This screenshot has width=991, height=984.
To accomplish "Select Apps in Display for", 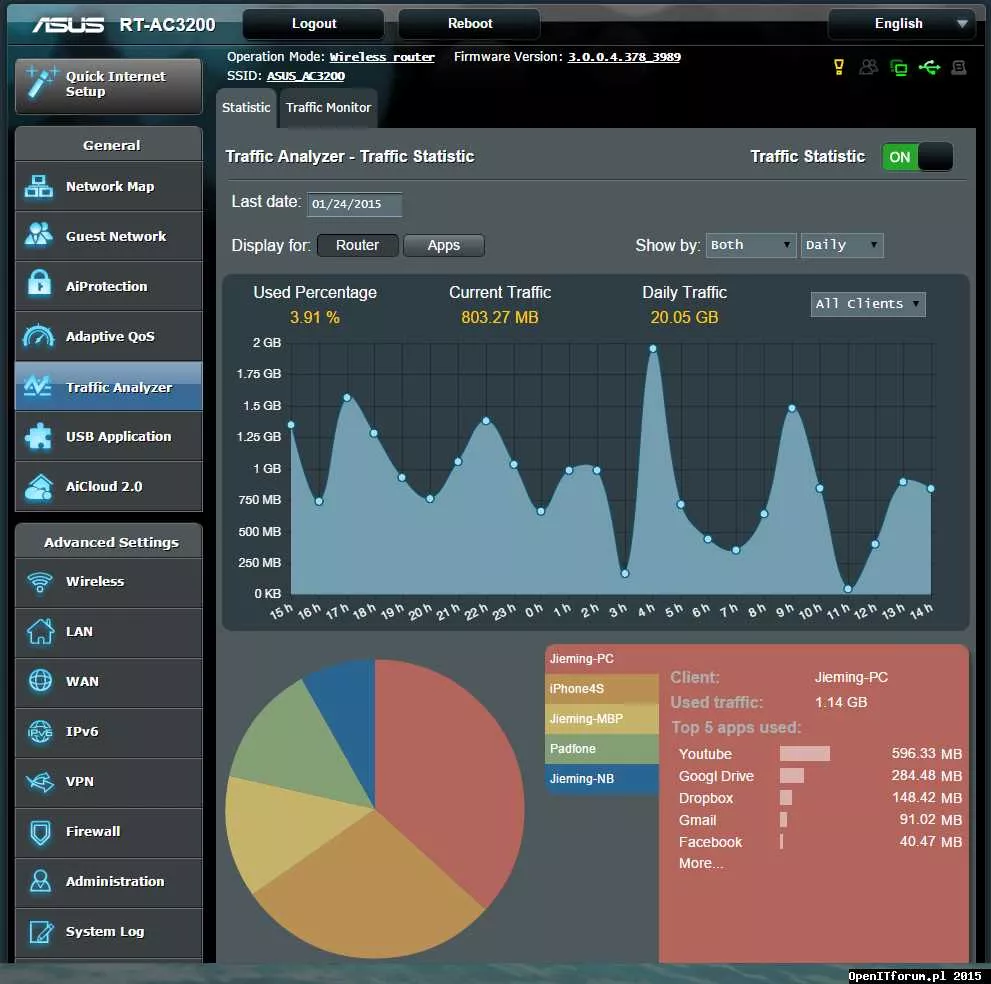I will click(444, 245).
